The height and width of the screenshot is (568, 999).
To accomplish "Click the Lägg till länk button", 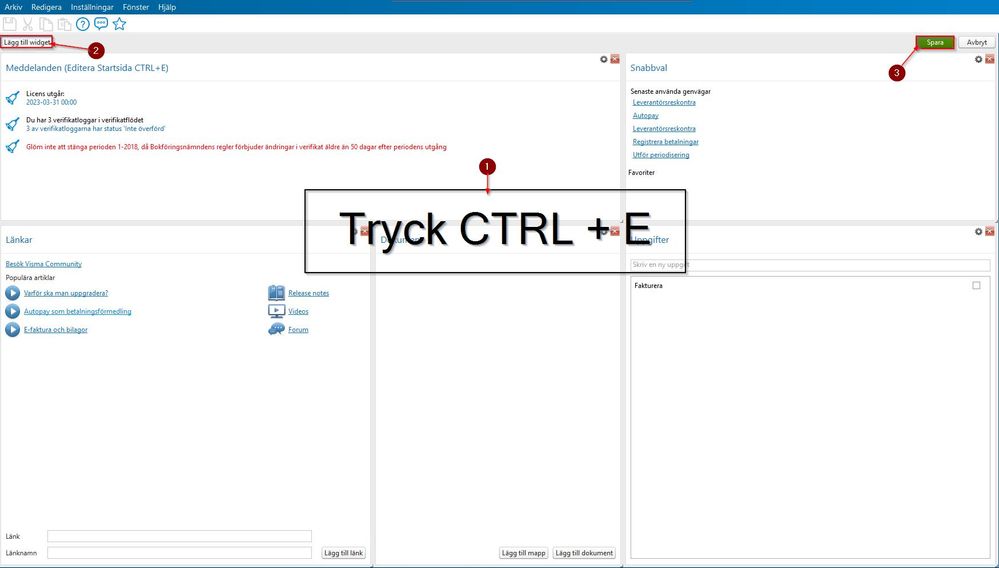I will (343, 553).
